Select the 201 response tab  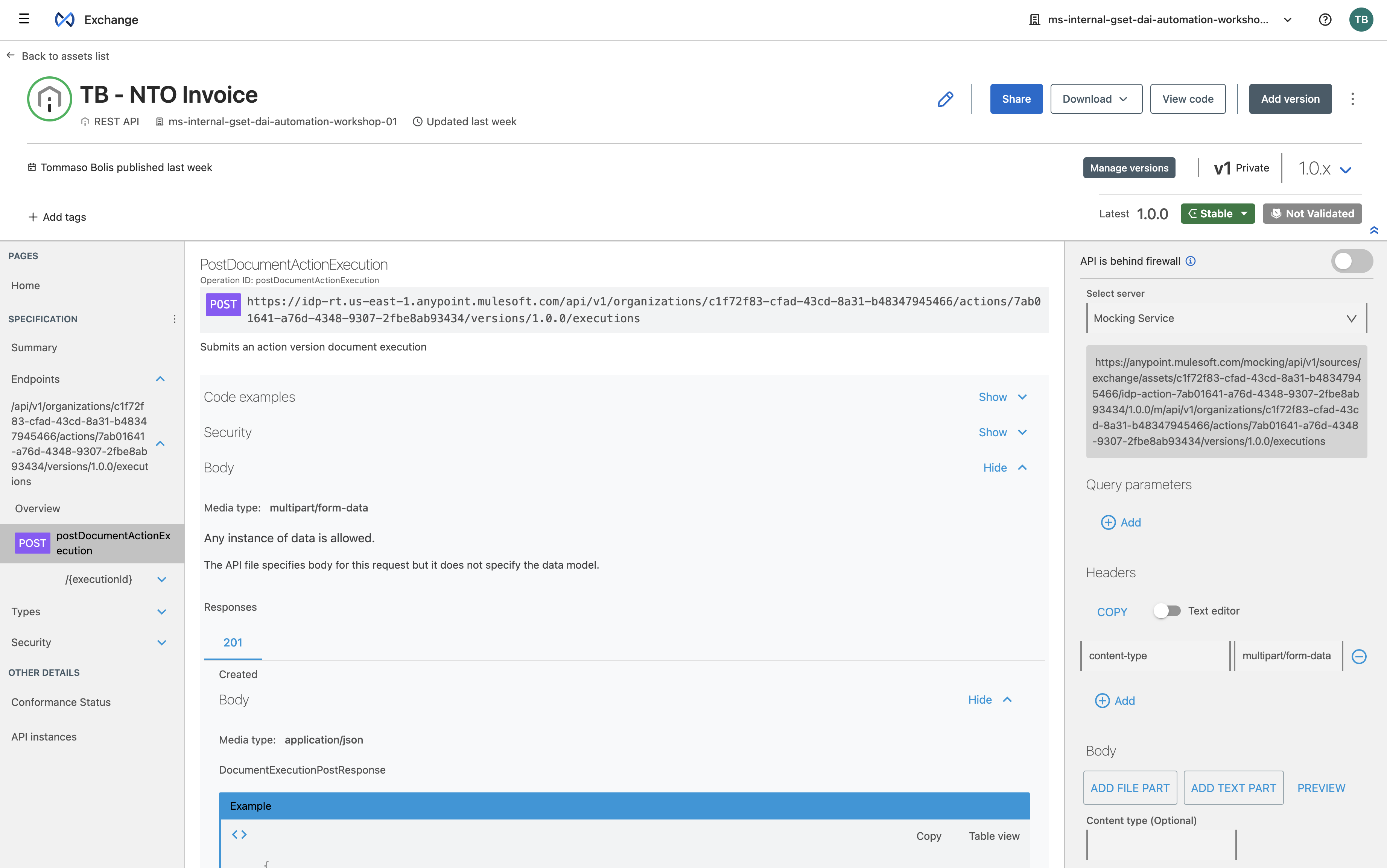click(x=233, y=642)
